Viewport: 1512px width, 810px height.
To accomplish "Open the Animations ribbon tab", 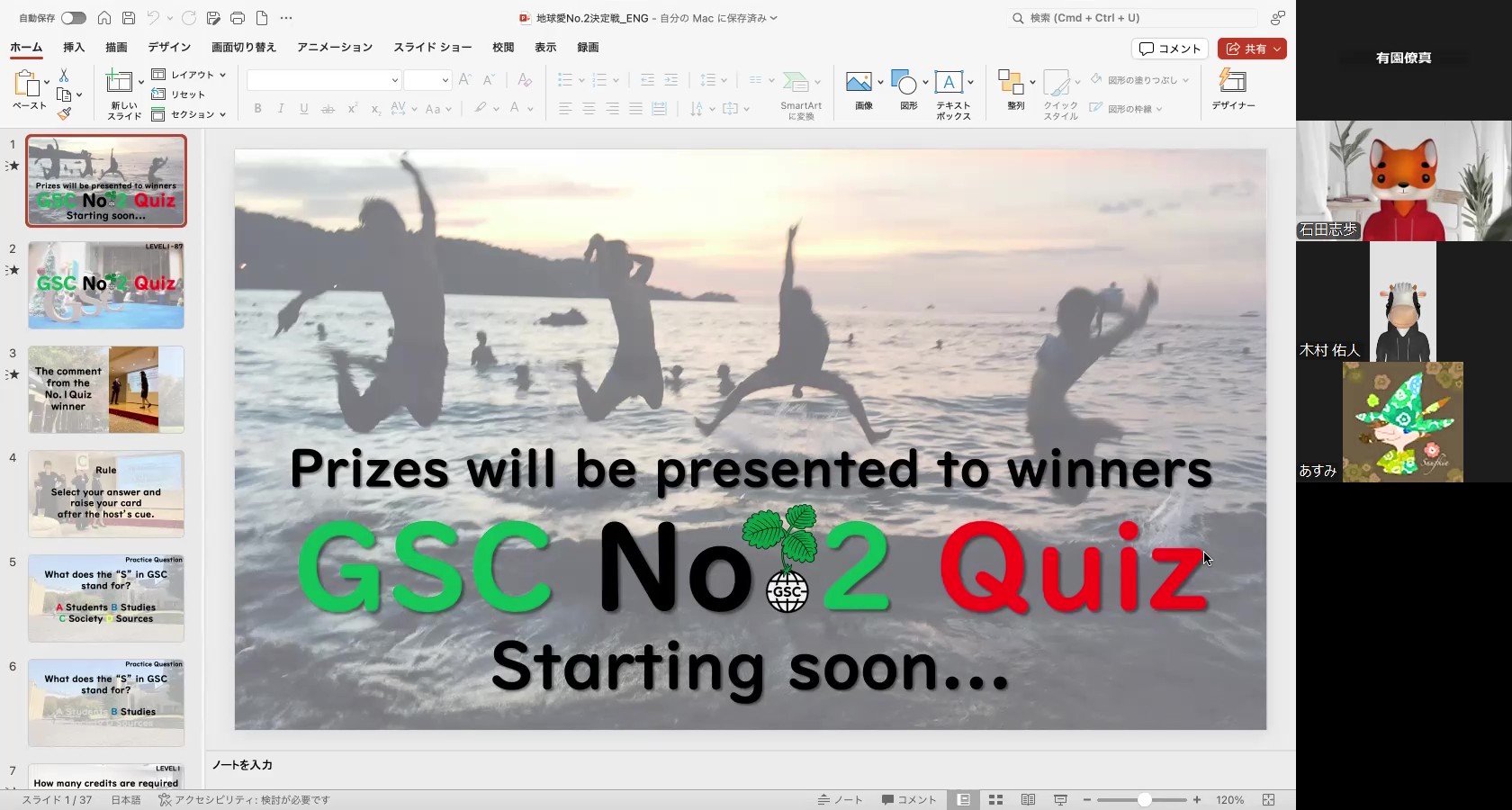I will 335,47.
